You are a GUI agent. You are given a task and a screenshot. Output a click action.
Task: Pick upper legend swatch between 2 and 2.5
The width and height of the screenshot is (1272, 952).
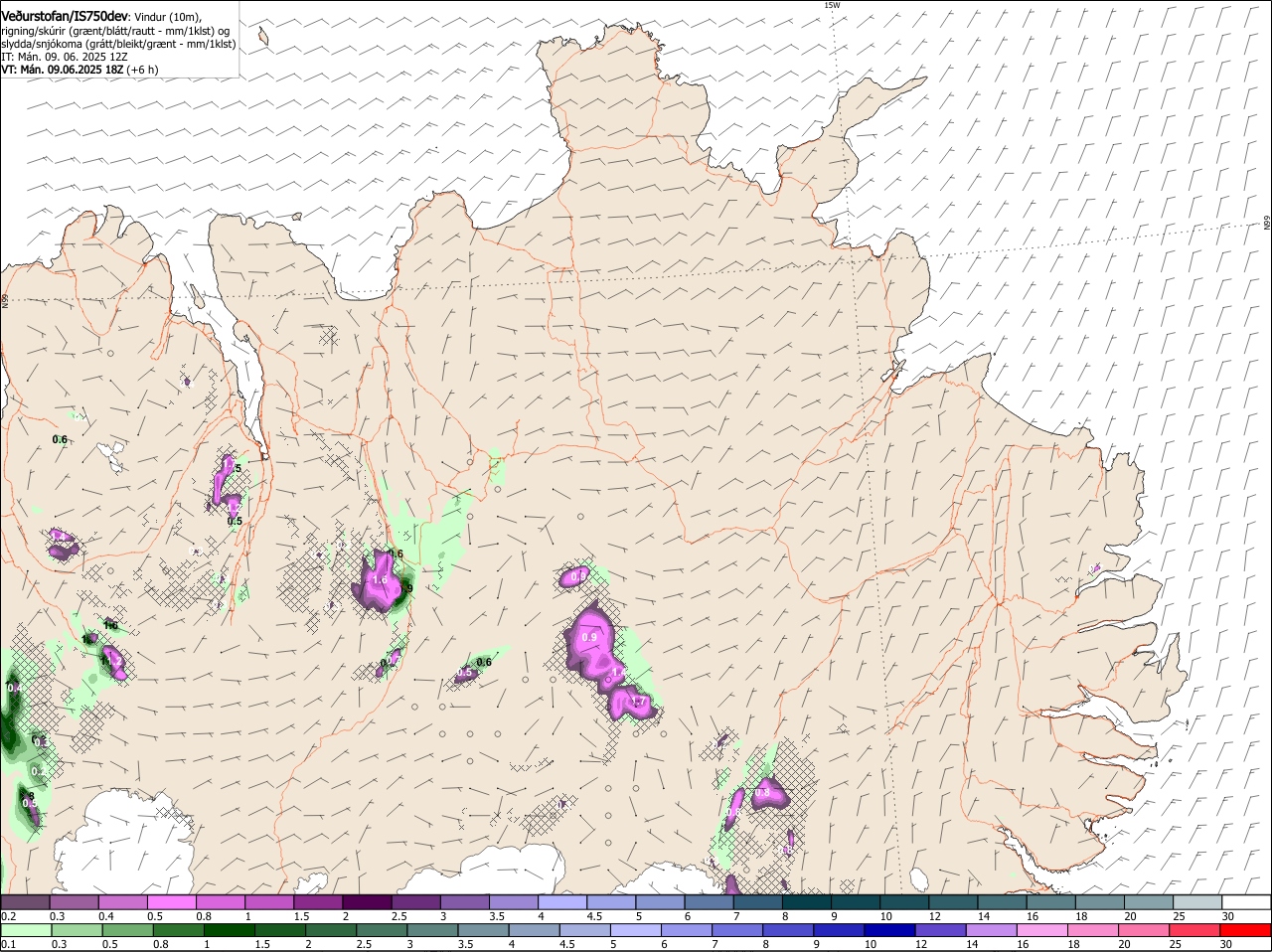[367, 901]
